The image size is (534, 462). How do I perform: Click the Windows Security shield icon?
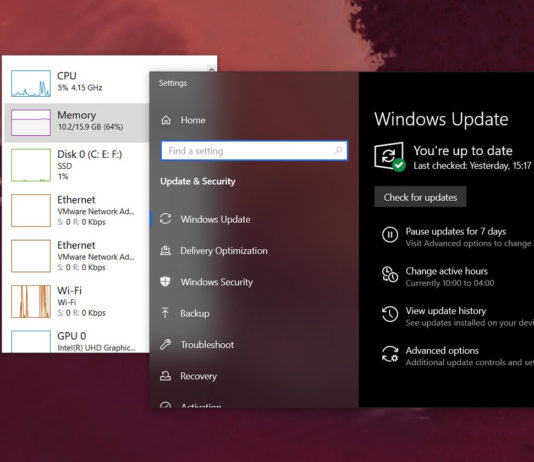tap(165, 282)
